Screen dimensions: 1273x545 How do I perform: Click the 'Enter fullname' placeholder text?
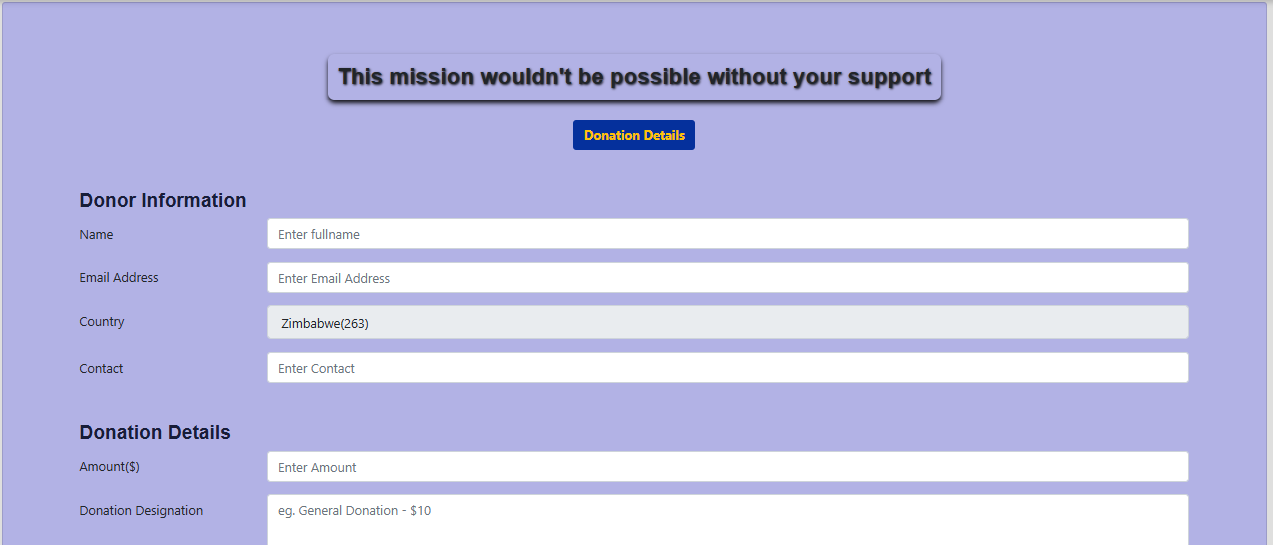point(319,234)
